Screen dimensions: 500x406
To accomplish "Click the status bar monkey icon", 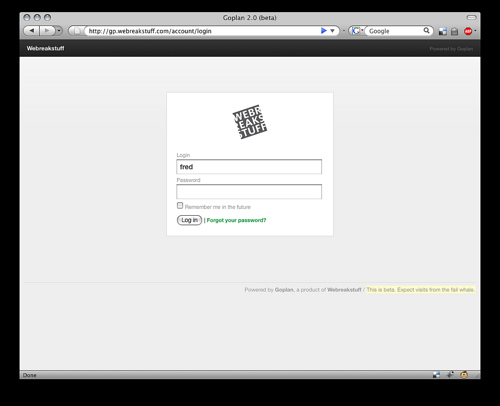I will [464, 375].
